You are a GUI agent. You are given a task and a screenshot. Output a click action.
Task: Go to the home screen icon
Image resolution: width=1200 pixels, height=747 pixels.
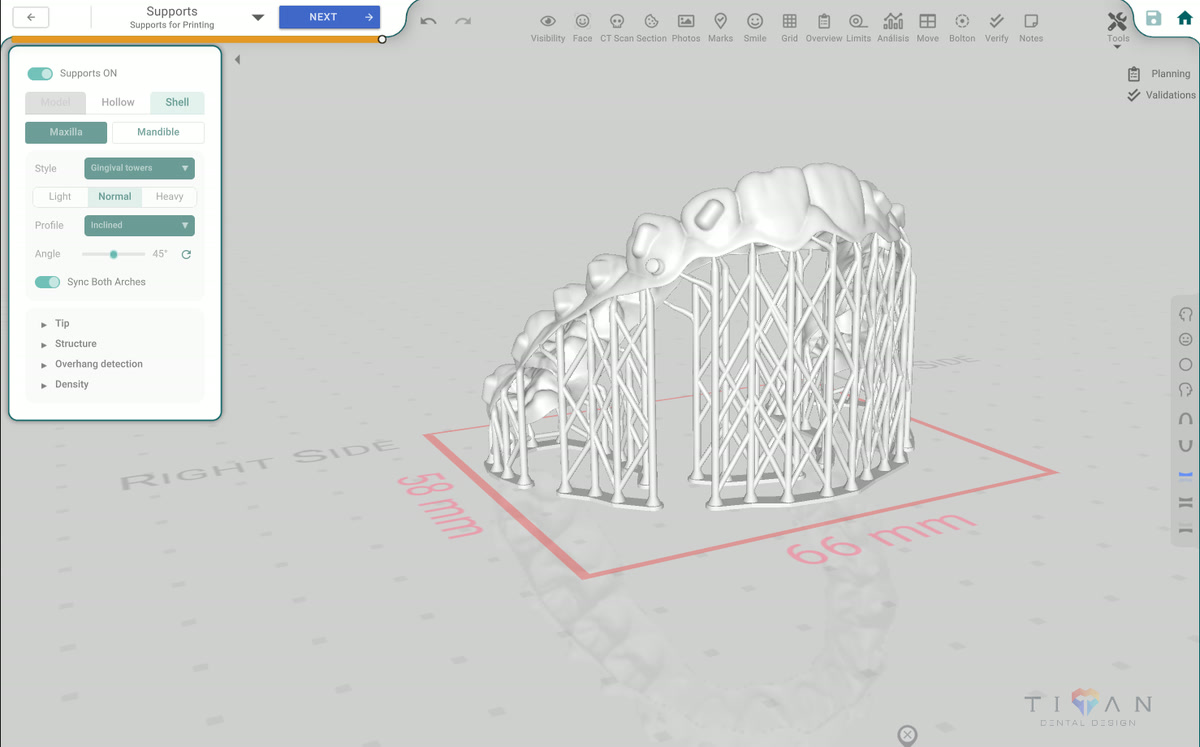[x=1185, y=18]
